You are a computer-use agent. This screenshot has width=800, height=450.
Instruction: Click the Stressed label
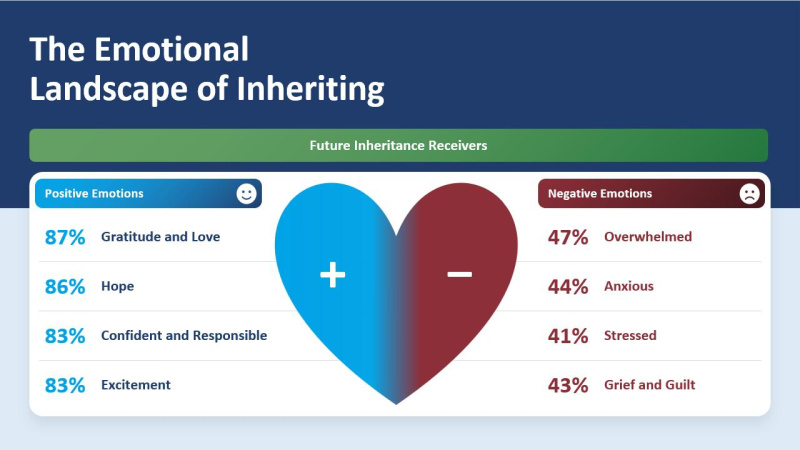630,336
